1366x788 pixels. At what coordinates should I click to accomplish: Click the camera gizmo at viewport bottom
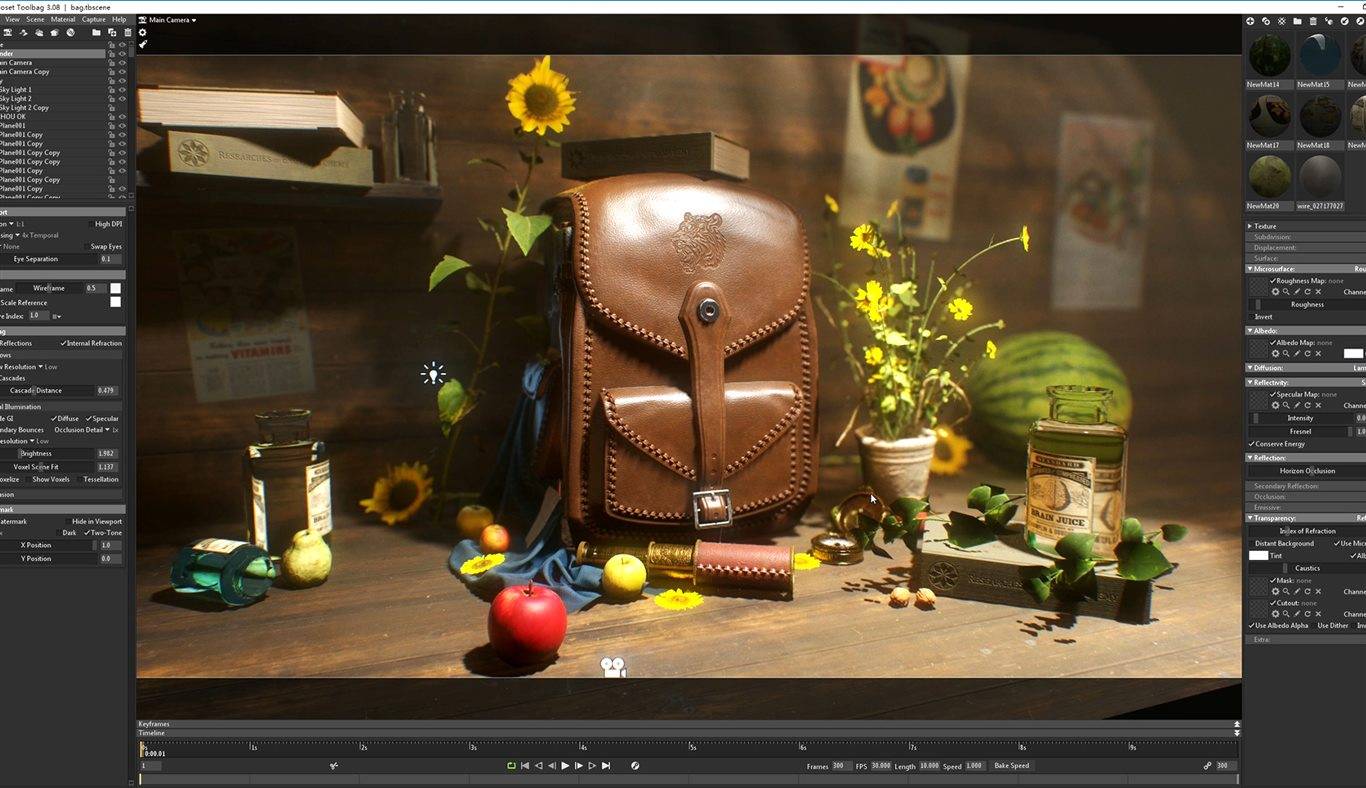tap(613, 666)
